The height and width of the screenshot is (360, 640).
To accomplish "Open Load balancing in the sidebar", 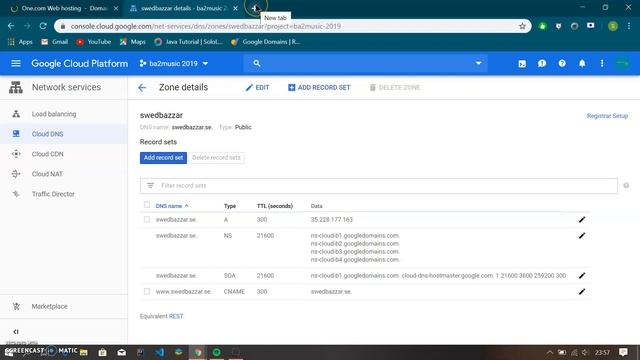I will [54, 114].
